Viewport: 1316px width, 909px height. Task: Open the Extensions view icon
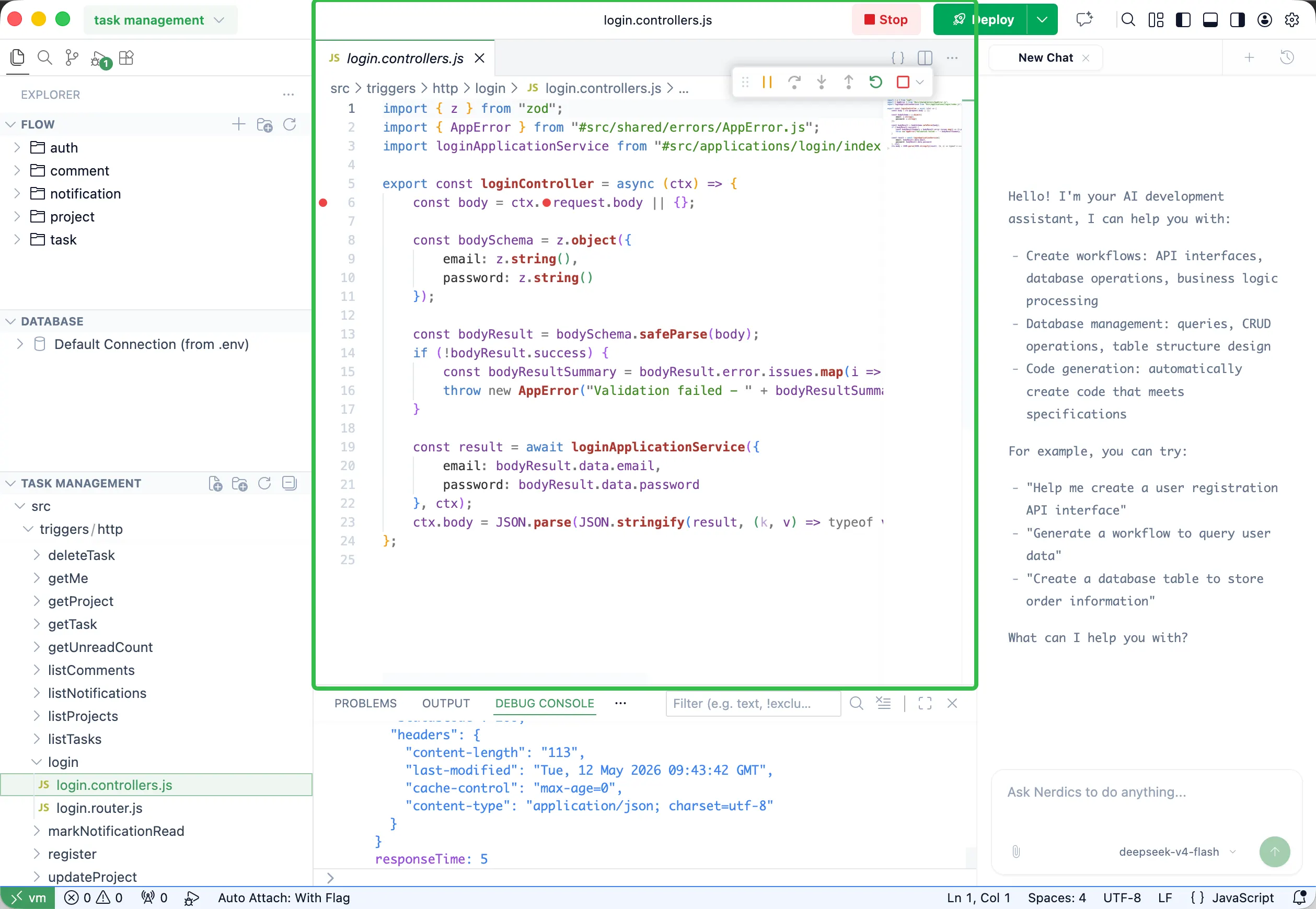[x=126, y=57]
